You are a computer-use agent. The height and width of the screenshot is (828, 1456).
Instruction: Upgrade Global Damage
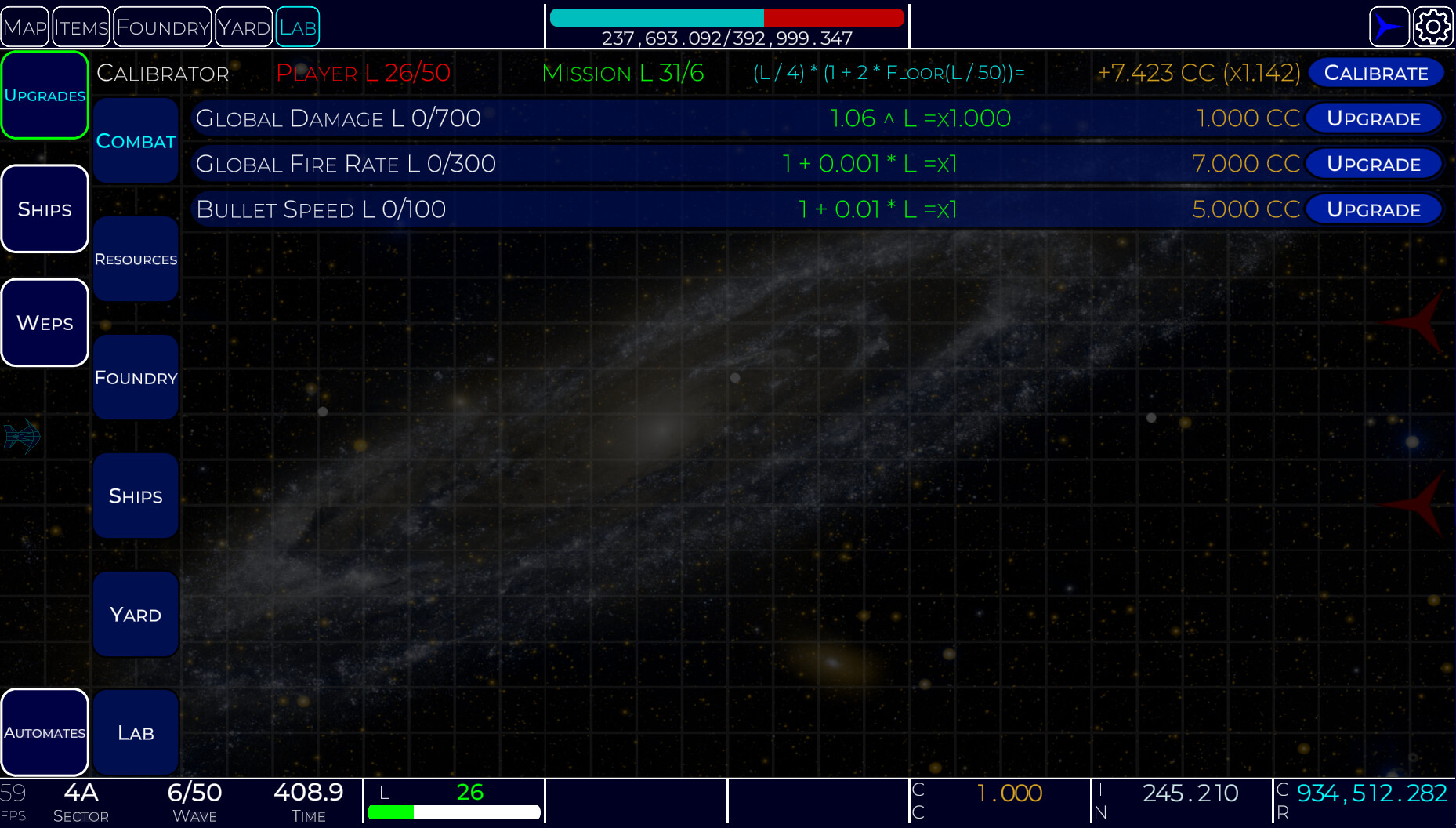[x=1374, y=118]
